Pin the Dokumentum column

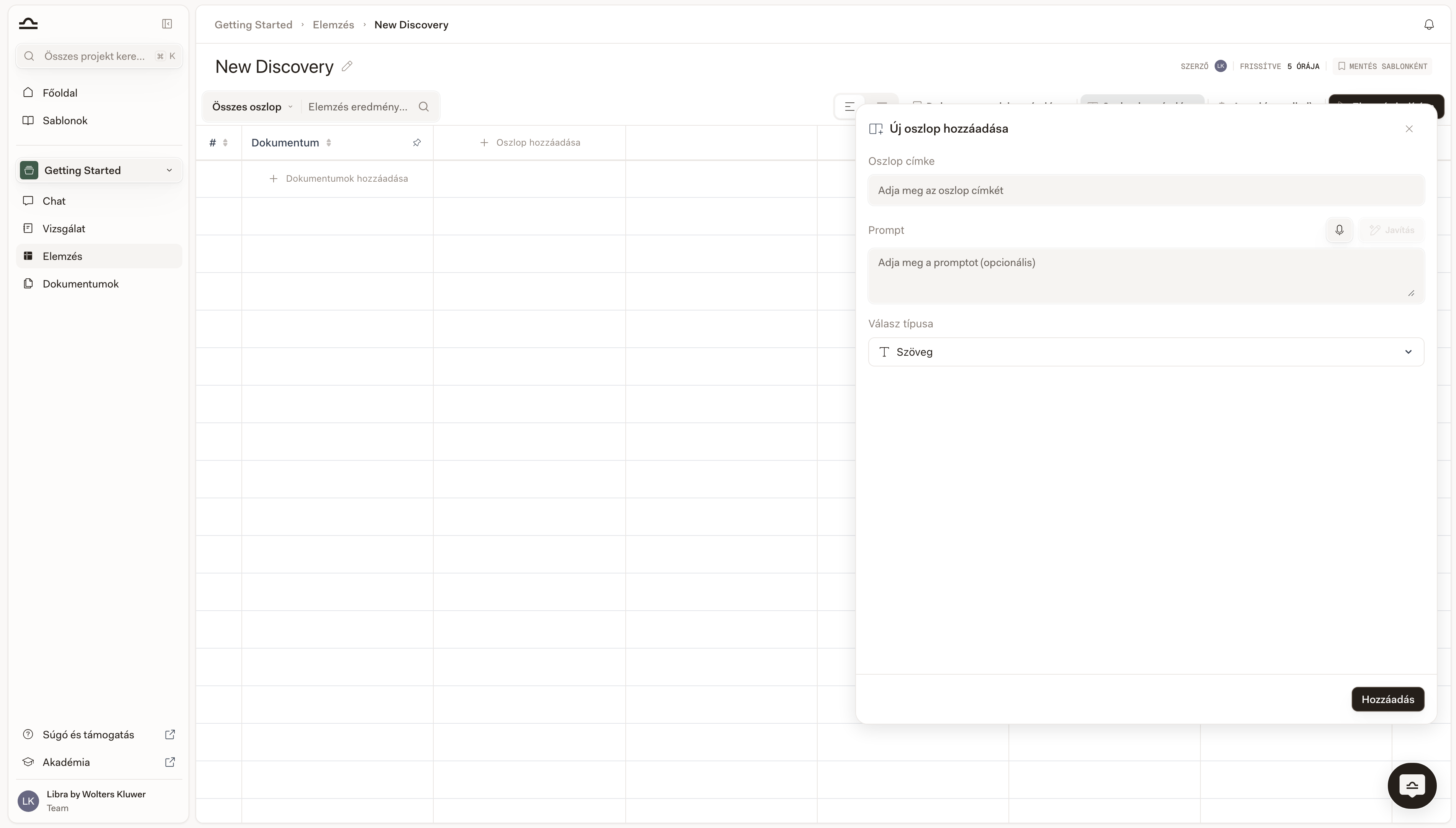pyautogui.click(x=416, y=143)
